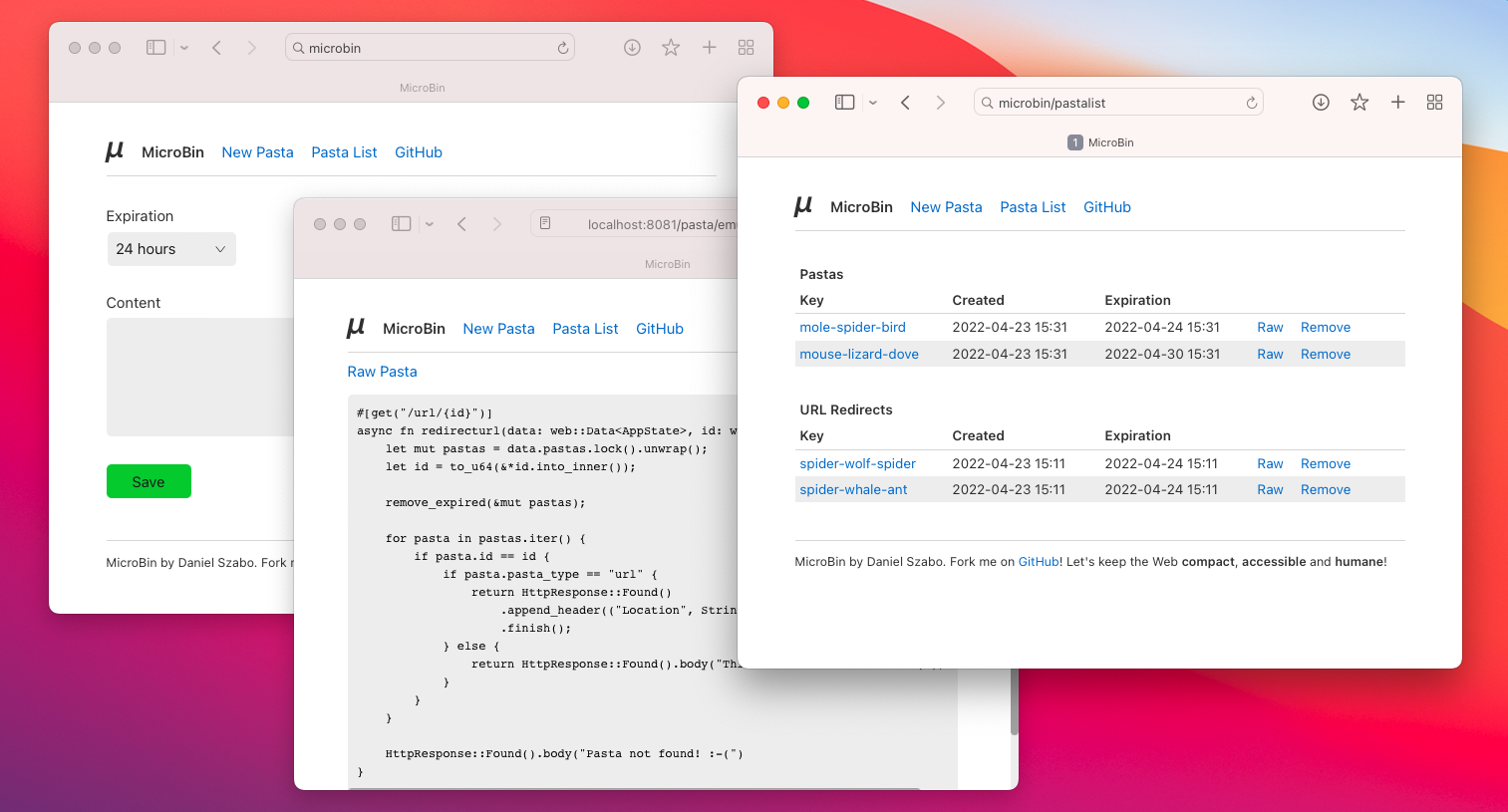The height and width of the screenshot is (812, 1508).
Task: Bookmark the microbin/pastalist page with star
Action: (1359, 103)
